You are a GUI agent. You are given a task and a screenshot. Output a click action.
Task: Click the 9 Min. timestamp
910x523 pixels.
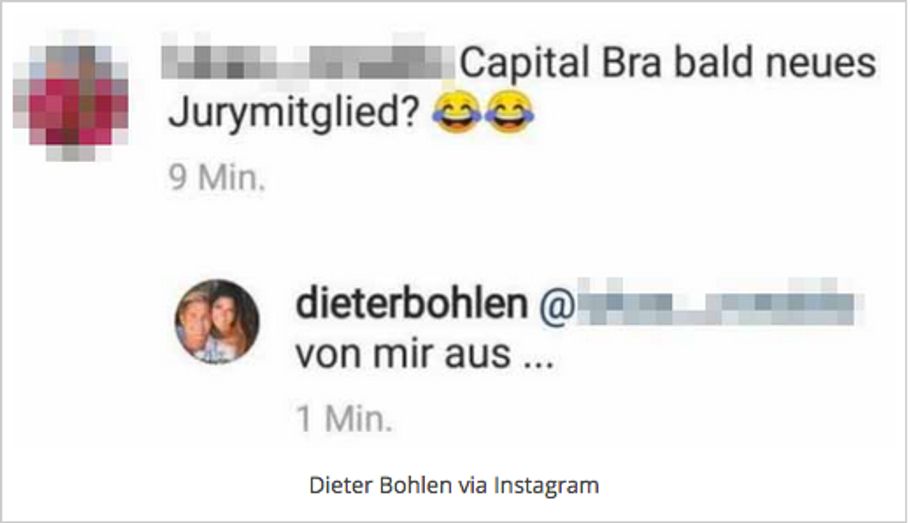[x=217, y=177]
